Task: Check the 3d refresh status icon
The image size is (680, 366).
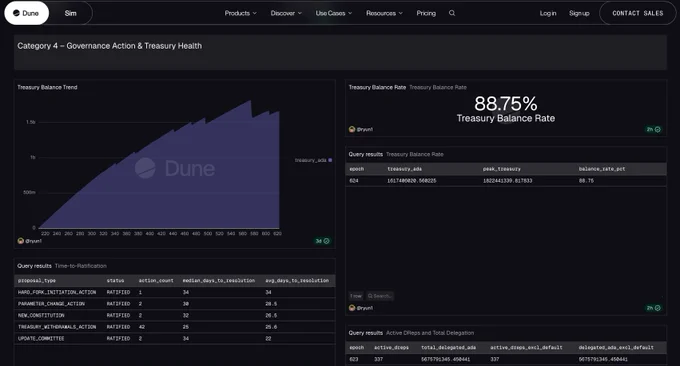Action: 327,241
